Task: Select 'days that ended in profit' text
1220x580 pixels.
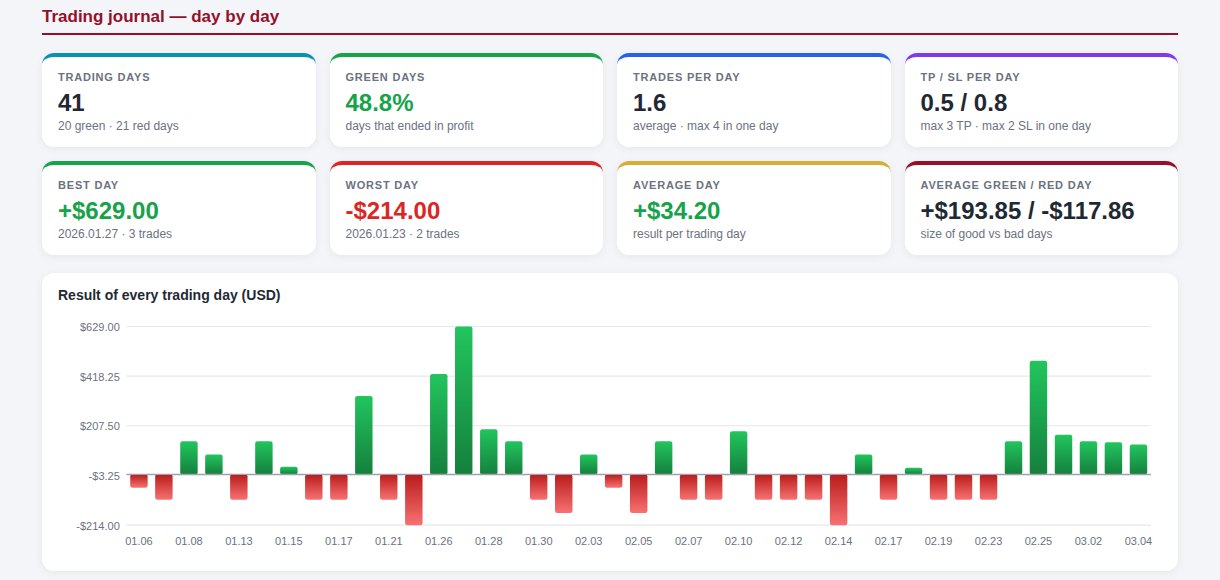Action: [x=409, y=126]
